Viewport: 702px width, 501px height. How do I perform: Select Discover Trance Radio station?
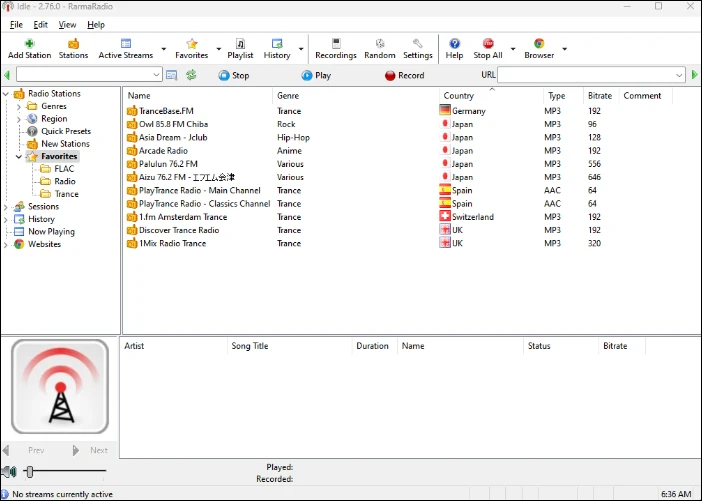point(398,230)
